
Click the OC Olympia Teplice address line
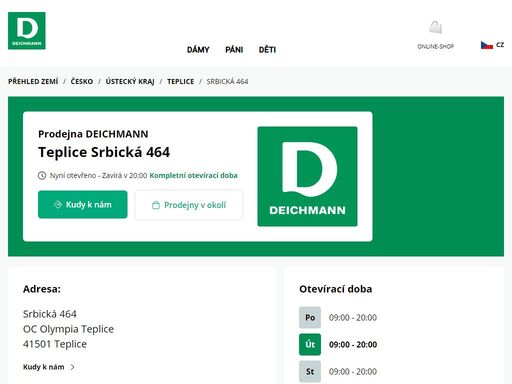tap(68, 329)
